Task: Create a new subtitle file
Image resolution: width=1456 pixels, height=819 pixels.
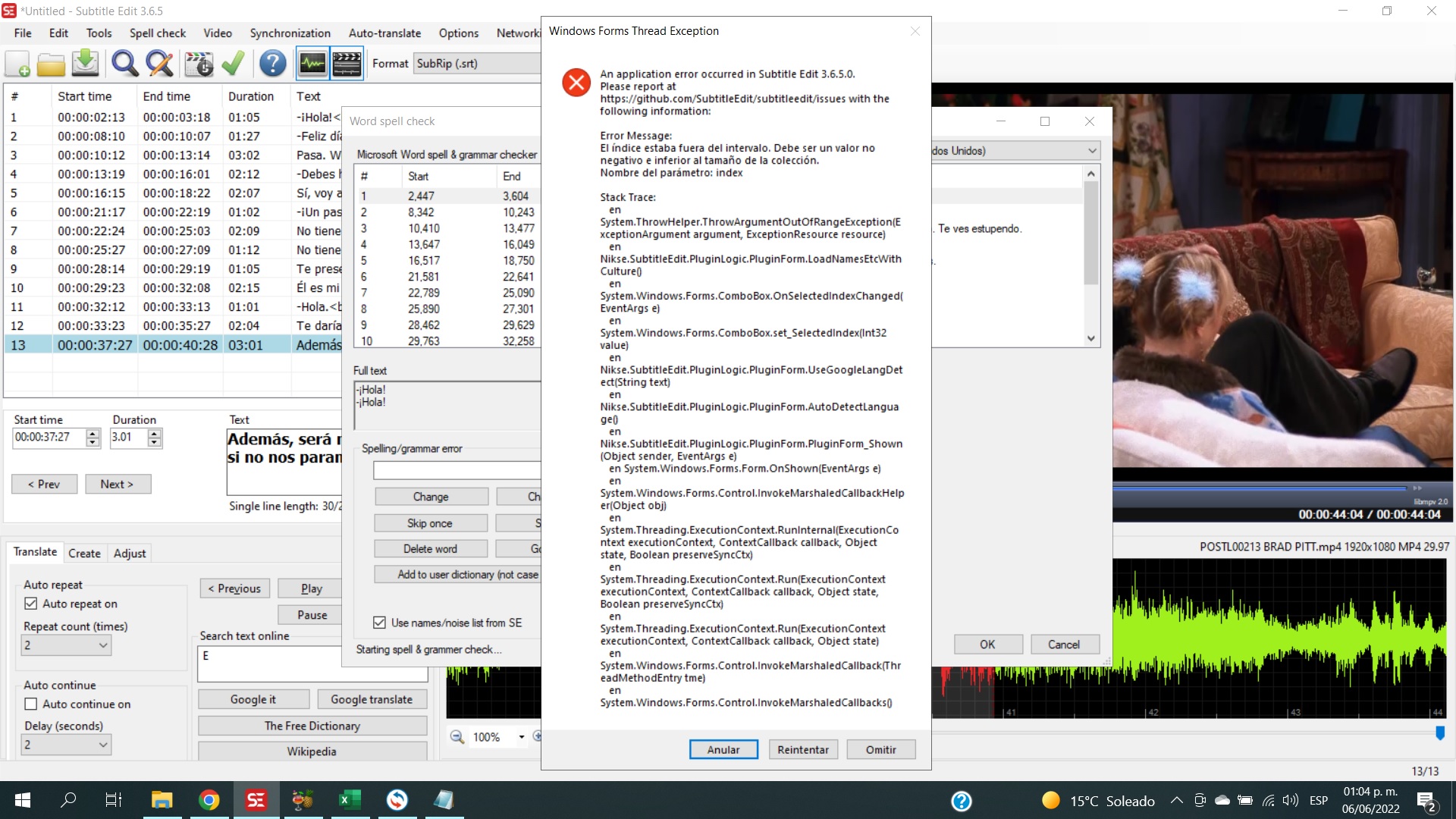Action: [16, 64]
